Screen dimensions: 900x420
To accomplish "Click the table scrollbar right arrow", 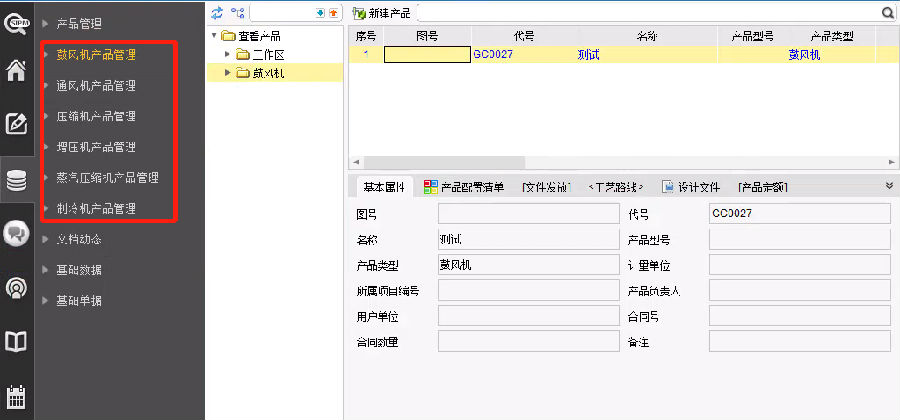I will tap(891, 162).
